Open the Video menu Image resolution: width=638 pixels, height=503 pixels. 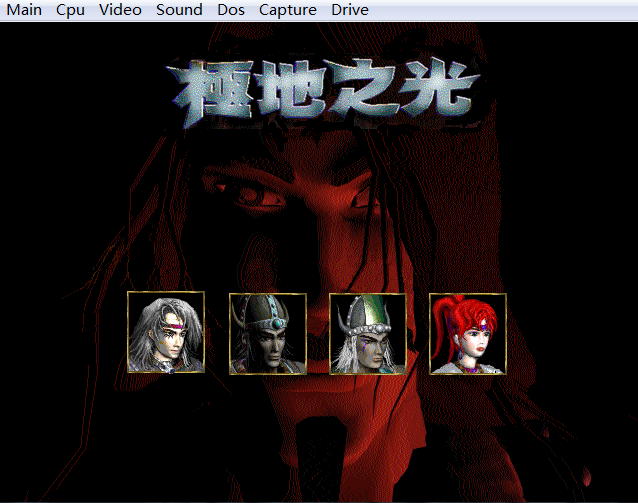[120, 10]
